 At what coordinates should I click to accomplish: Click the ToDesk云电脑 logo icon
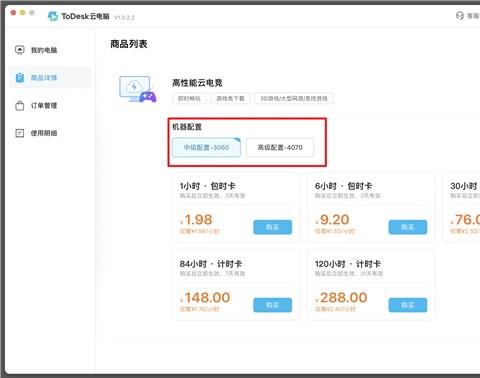coord(53,16)
